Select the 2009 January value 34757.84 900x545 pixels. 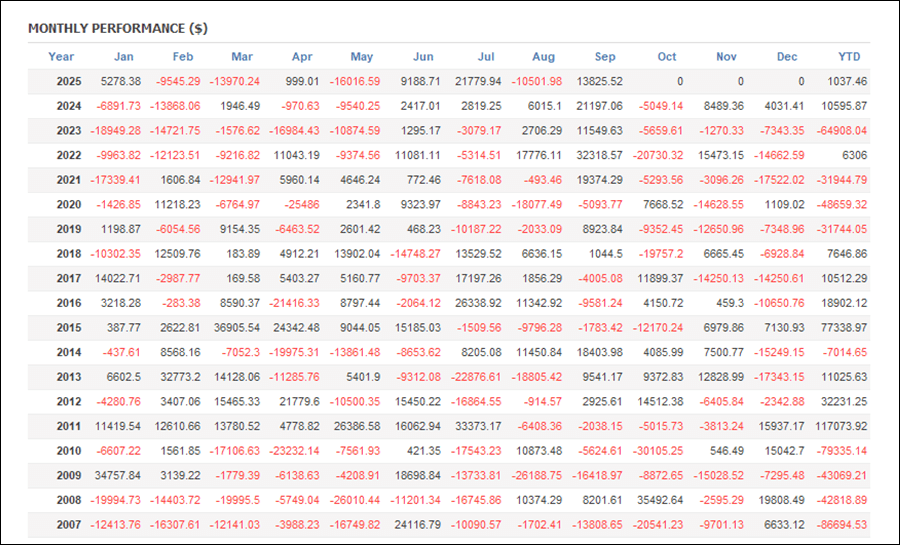[x=110, y=475]
